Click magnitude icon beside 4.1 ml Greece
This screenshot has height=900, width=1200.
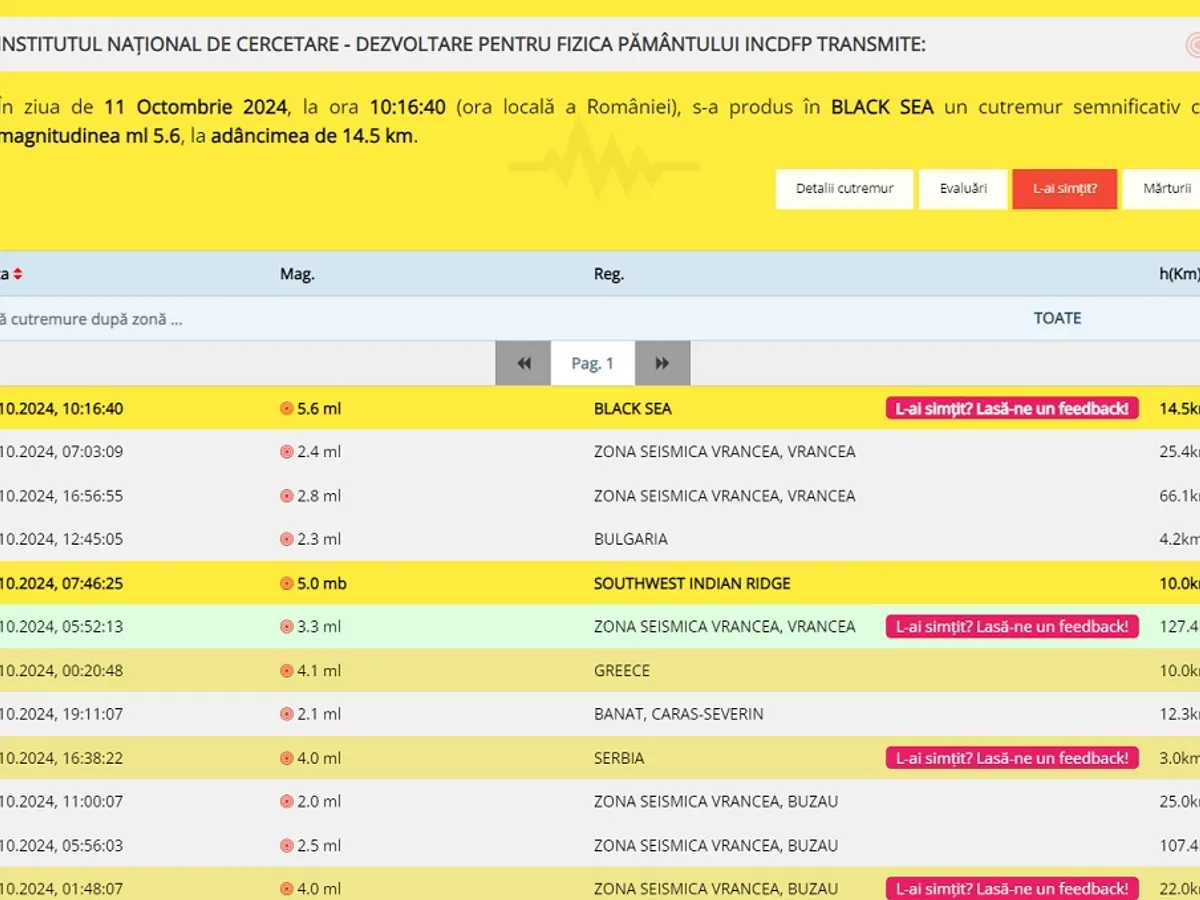[287, 671]
